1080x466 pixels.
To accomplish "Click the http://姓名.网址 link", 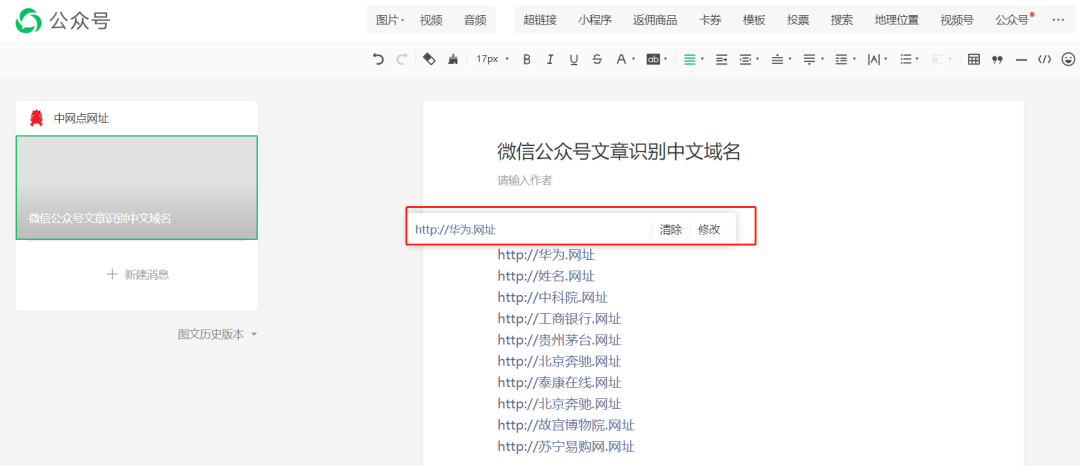I will coord(546,276).
